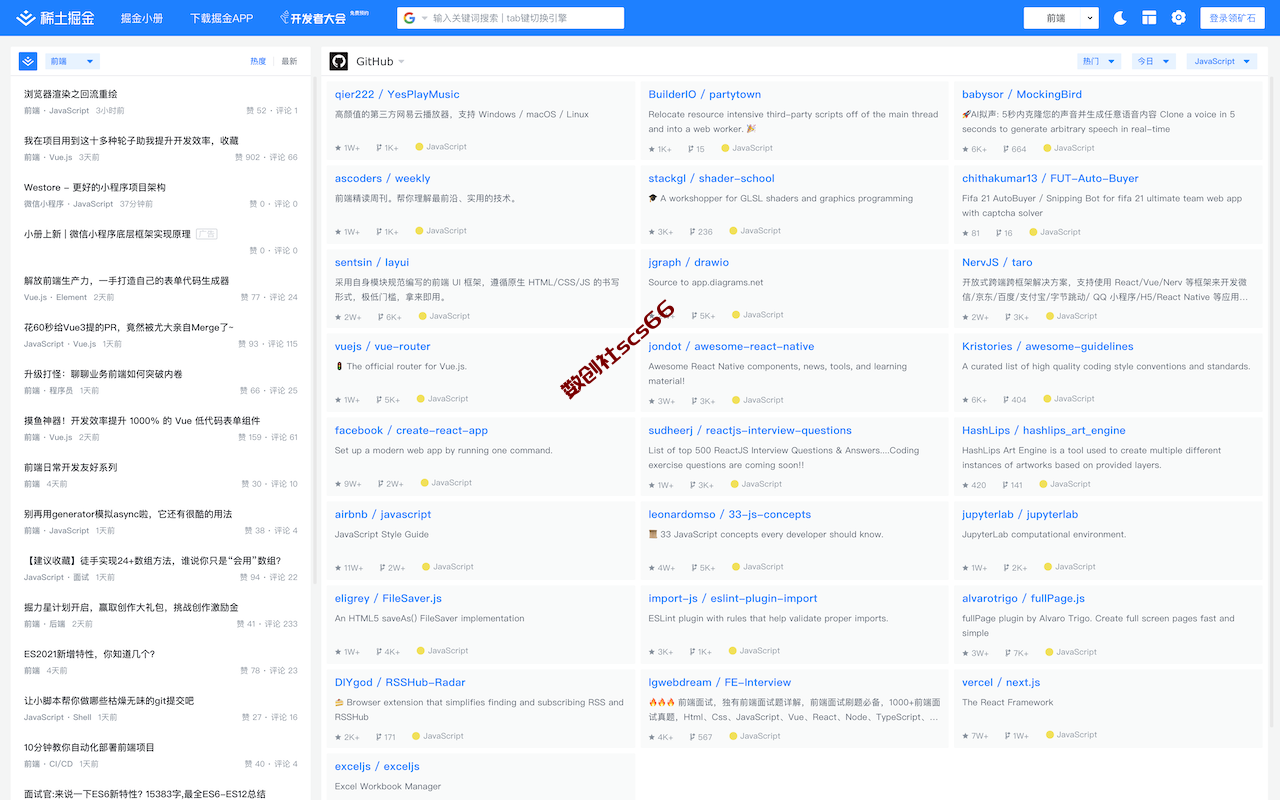
Task: Click star icon on create-react-app card
Action: (338, 484)
